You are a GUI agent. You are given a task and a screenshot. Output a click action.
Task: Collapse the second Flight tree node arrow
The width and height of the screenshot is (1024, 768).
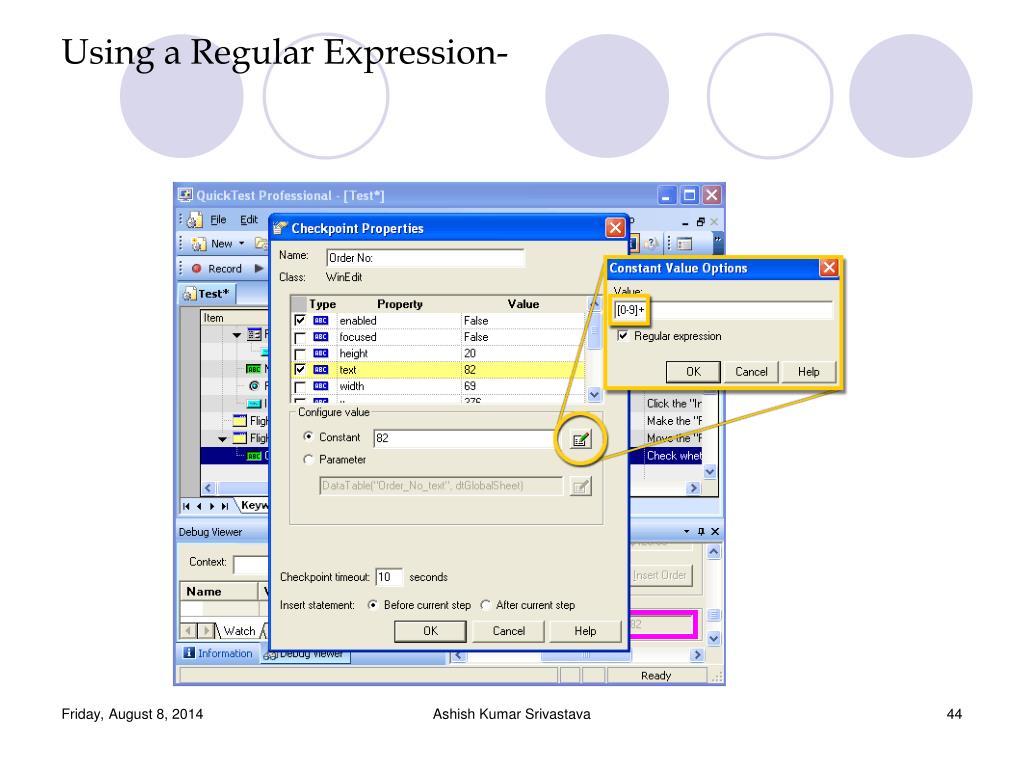[223, 439]
